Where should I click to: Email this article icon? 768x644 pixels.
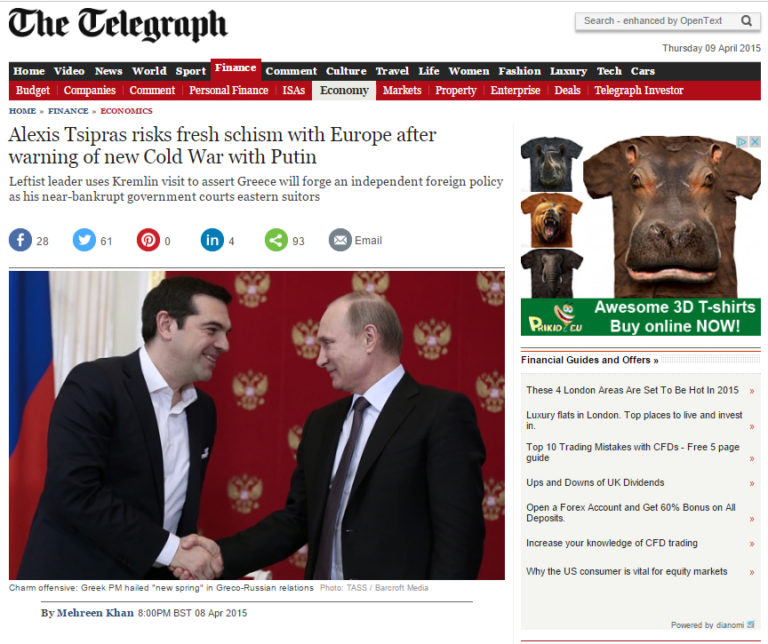coord(340,240)
